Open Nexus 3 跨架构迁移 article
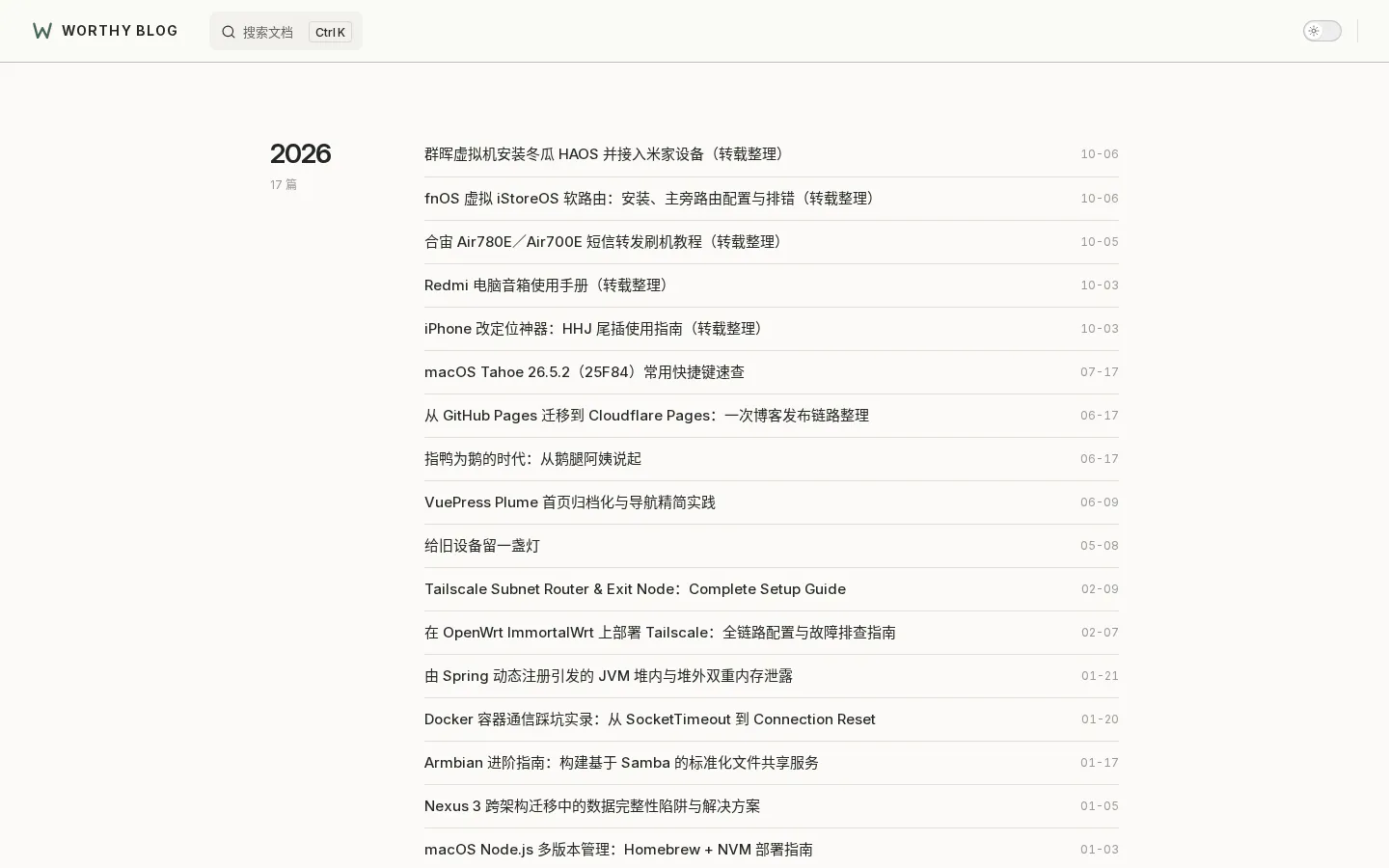1389x868 pixels. pos(592,806)
